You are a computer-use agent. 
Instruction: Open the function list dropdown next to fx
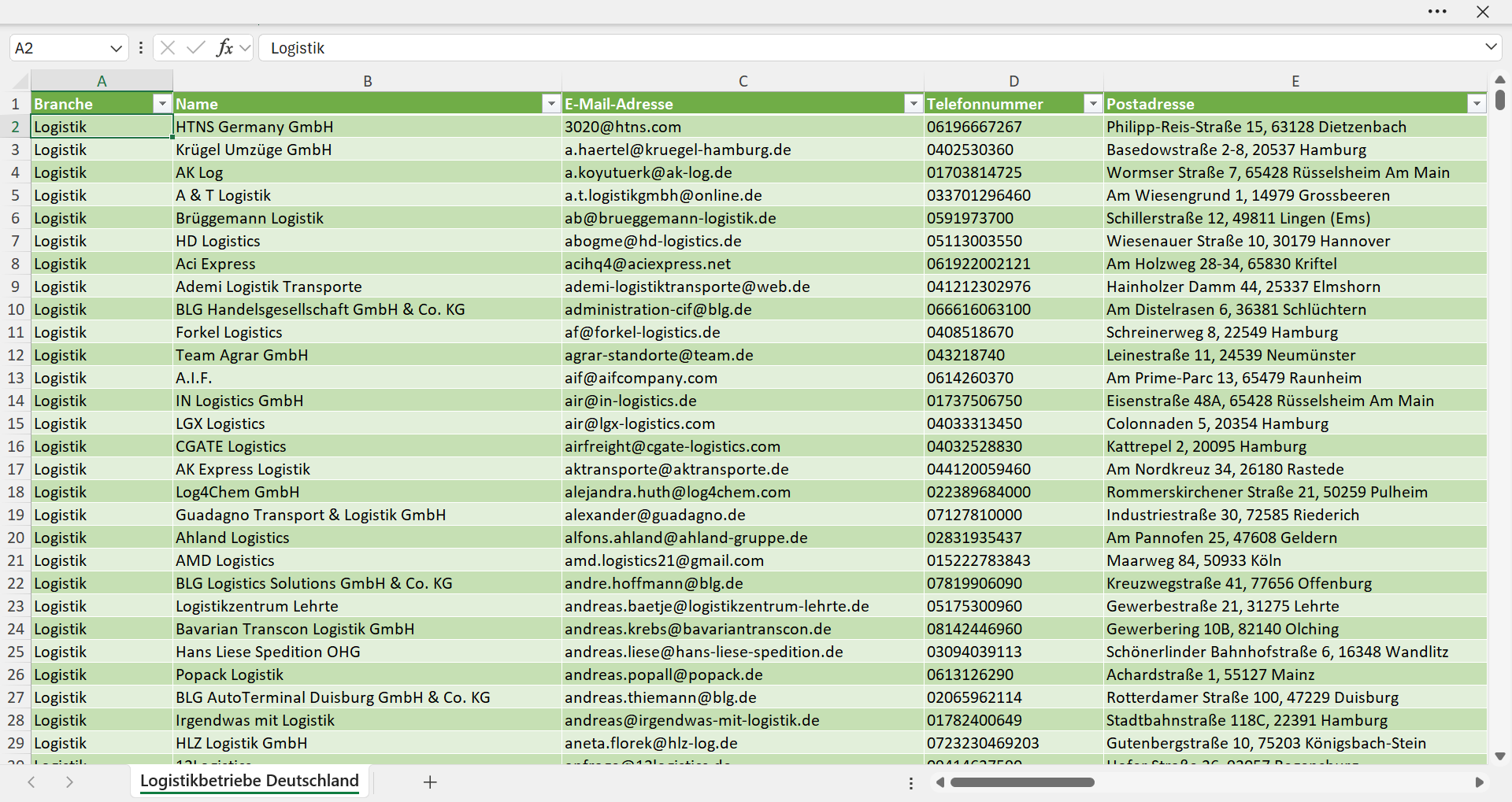[245, 48]
